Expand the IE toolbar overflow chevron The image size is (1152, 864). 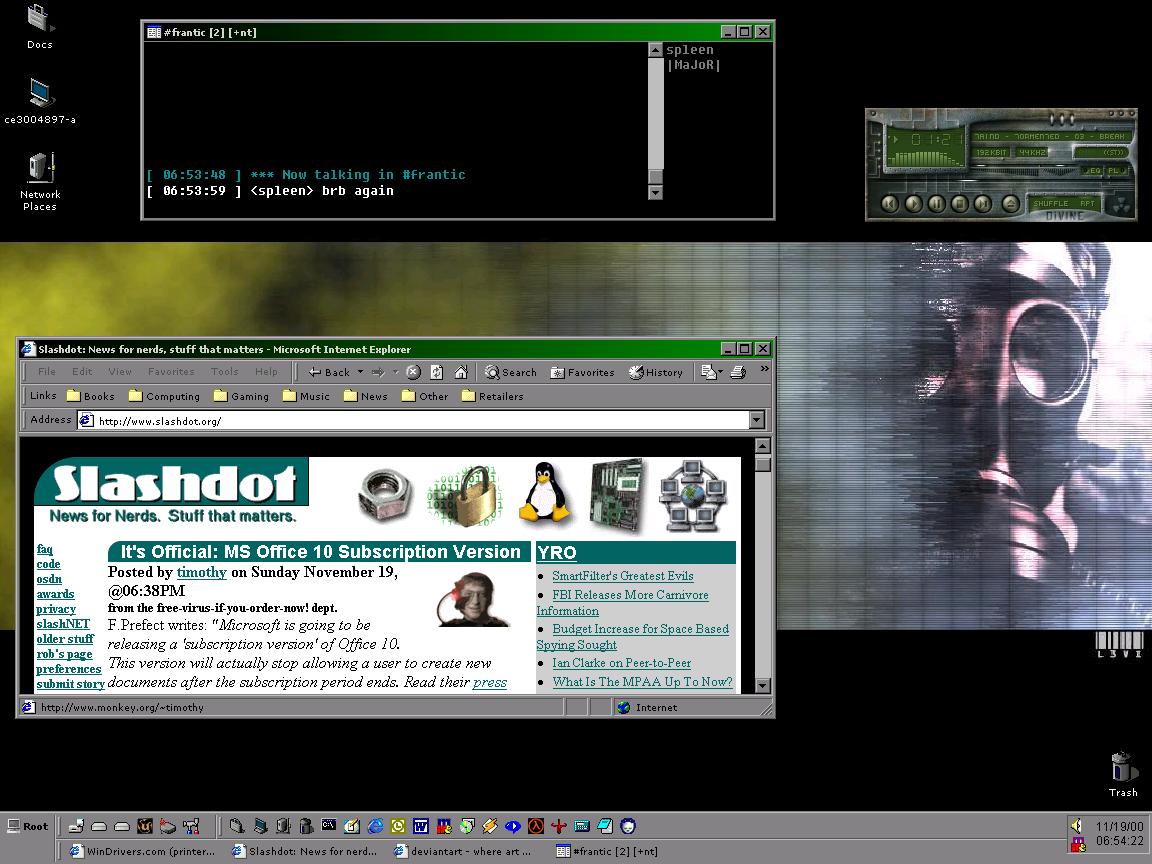coord(765,369)
